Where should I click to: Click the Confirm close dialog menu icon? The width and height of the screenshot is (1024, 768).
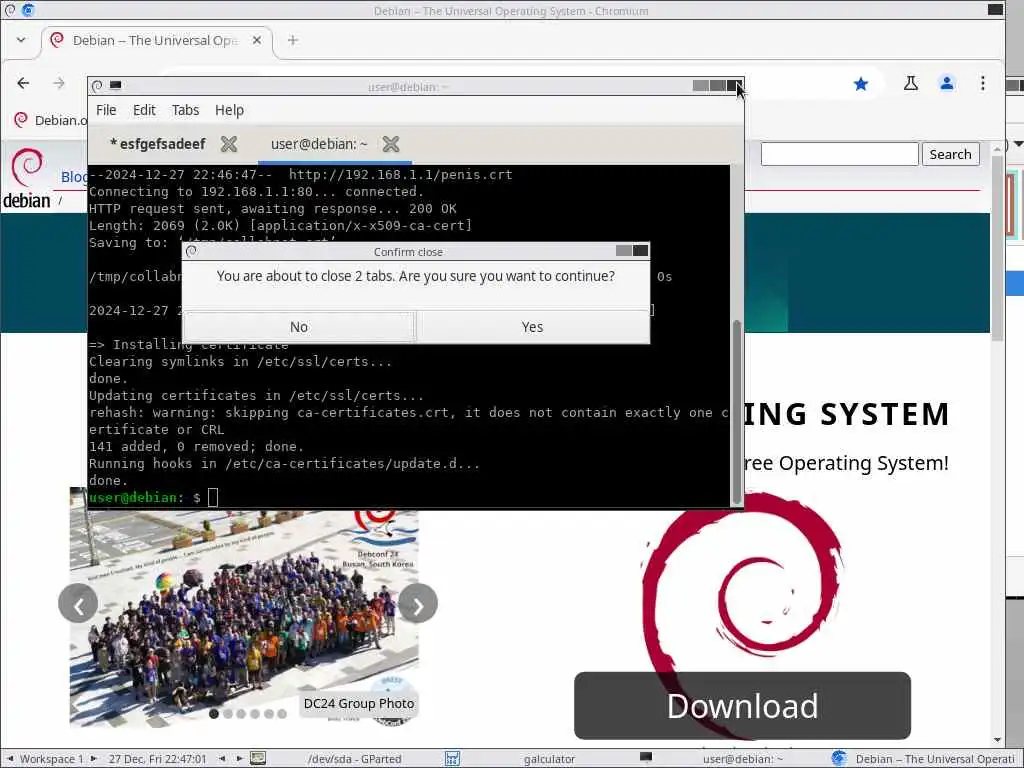tap(191, 251)
